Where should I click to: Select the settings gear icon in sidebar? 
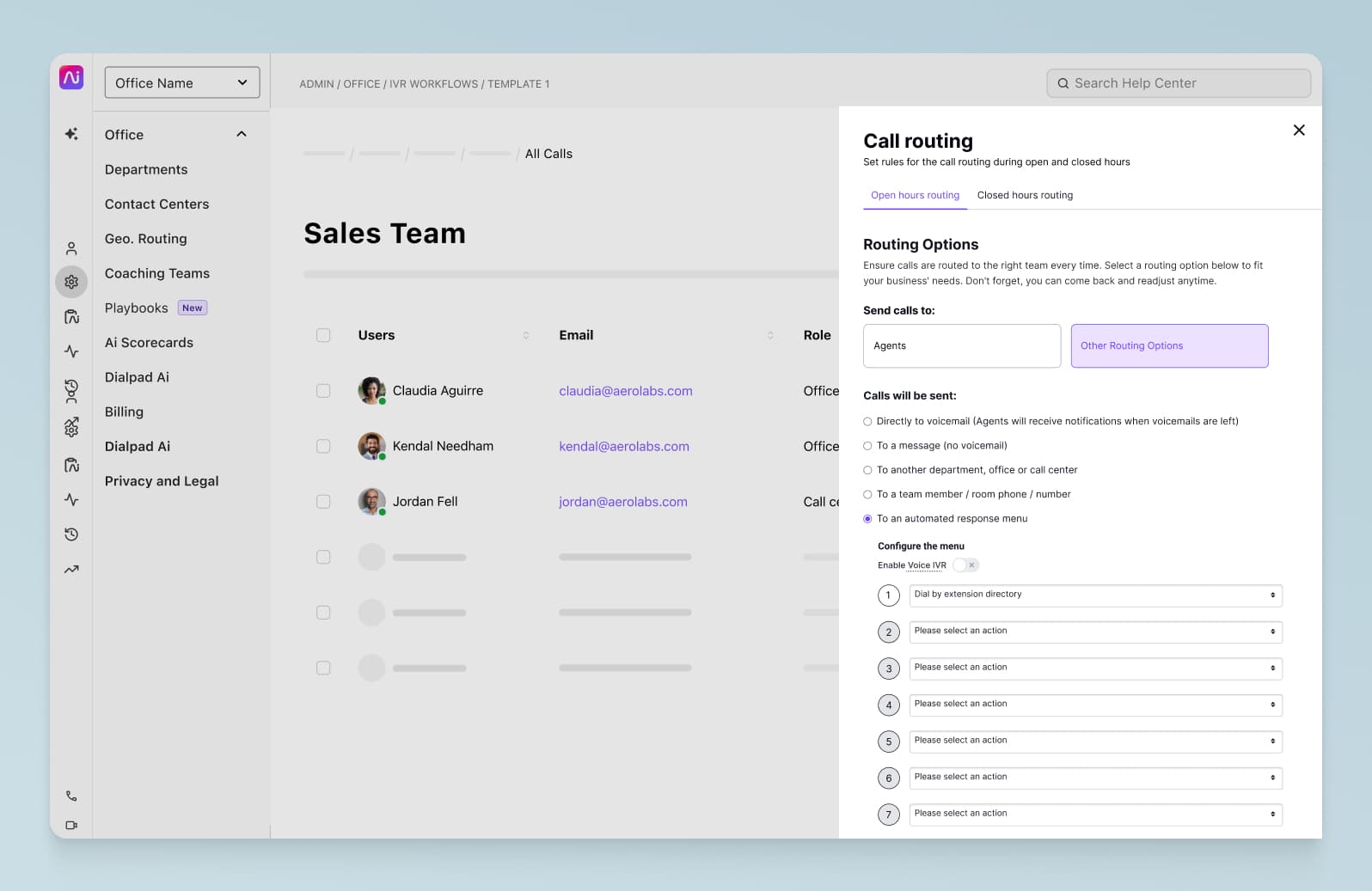[71, 282]
